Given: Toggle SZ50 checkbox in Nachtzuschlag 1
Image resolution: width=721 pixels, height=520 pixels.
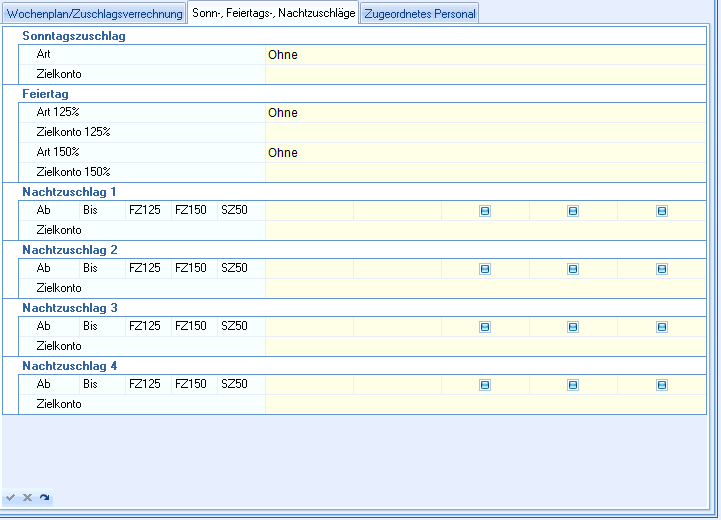Looking at the screenshot, I should click(662, 211).
